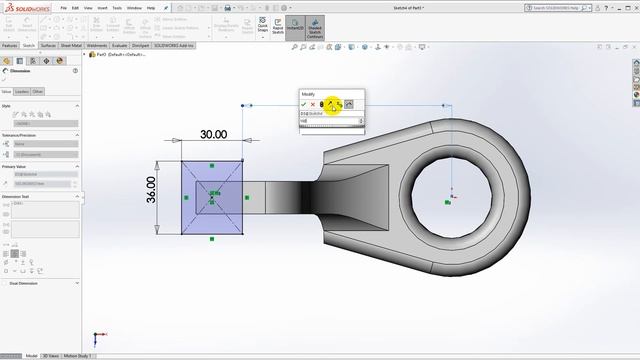
Task: Click the 36.00 dimension on the sketch
Action: 151,190
